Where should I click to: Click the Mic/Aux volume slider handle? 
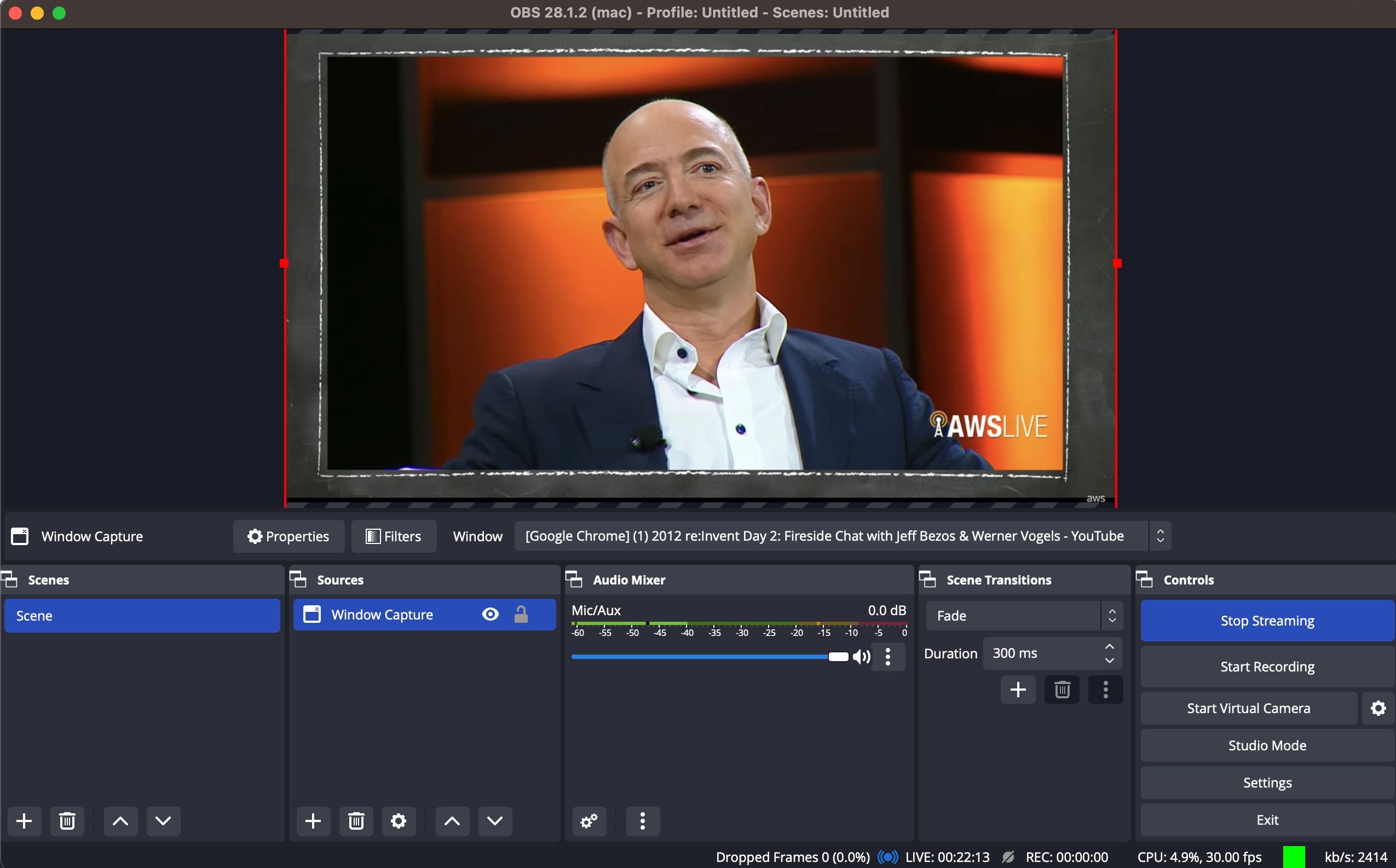coord(838,657)
